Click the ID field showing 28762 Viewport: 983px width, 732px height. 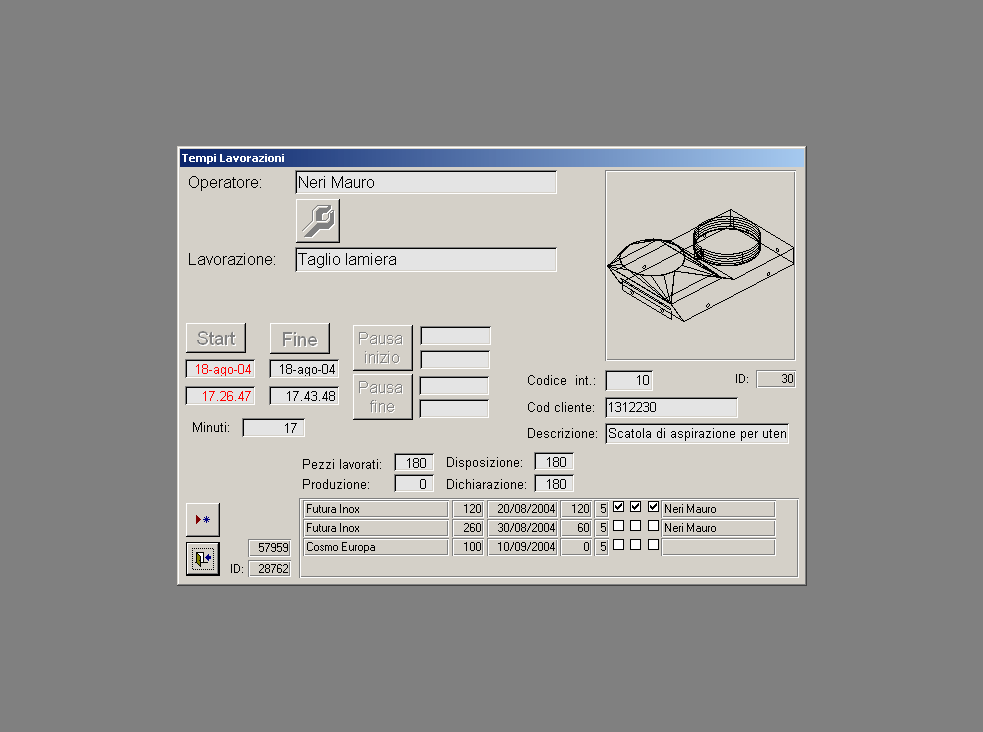click(270, 568)
